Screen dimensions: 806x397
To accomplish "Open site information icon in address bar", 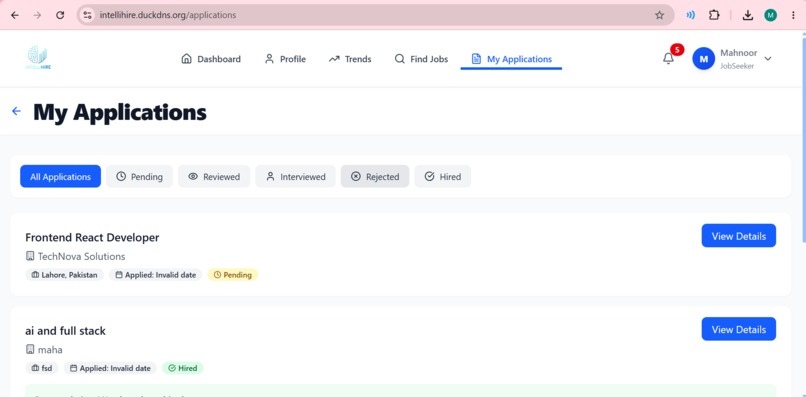I will click(87, 15).
